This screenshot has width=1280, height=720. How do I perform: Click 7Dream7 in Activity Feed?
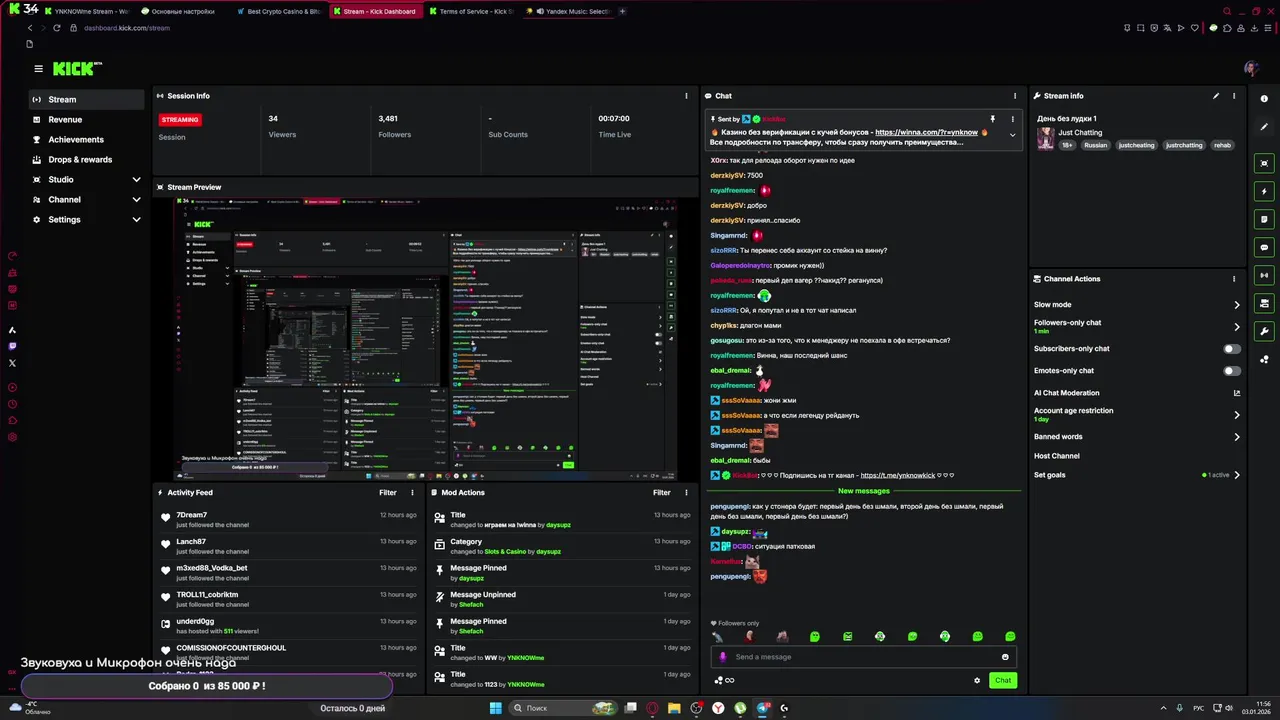[x=192, y=515]
